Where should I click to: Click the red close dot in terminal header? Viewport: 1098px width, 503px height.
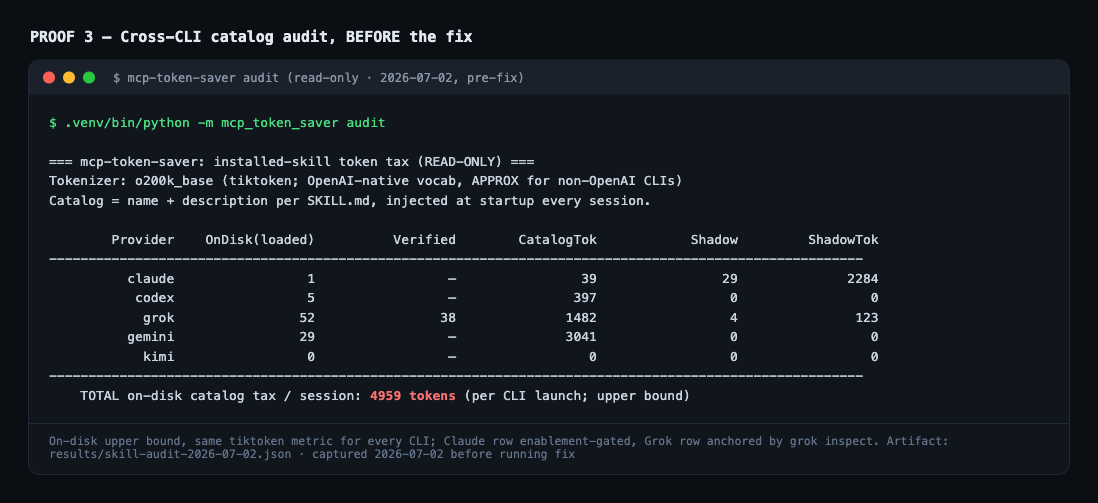tap(49, 78)
